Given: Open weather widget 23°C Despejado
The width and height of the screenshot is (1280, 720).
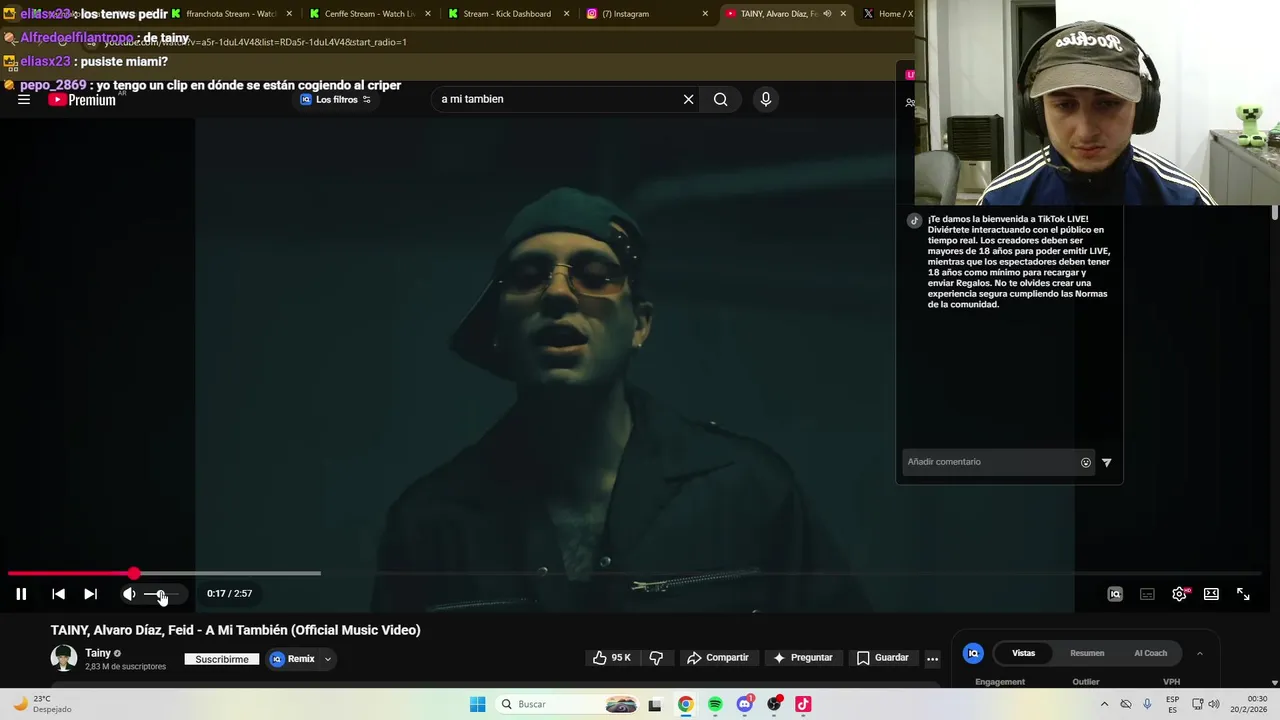Looking at the screenshot, I should point(42,704).
